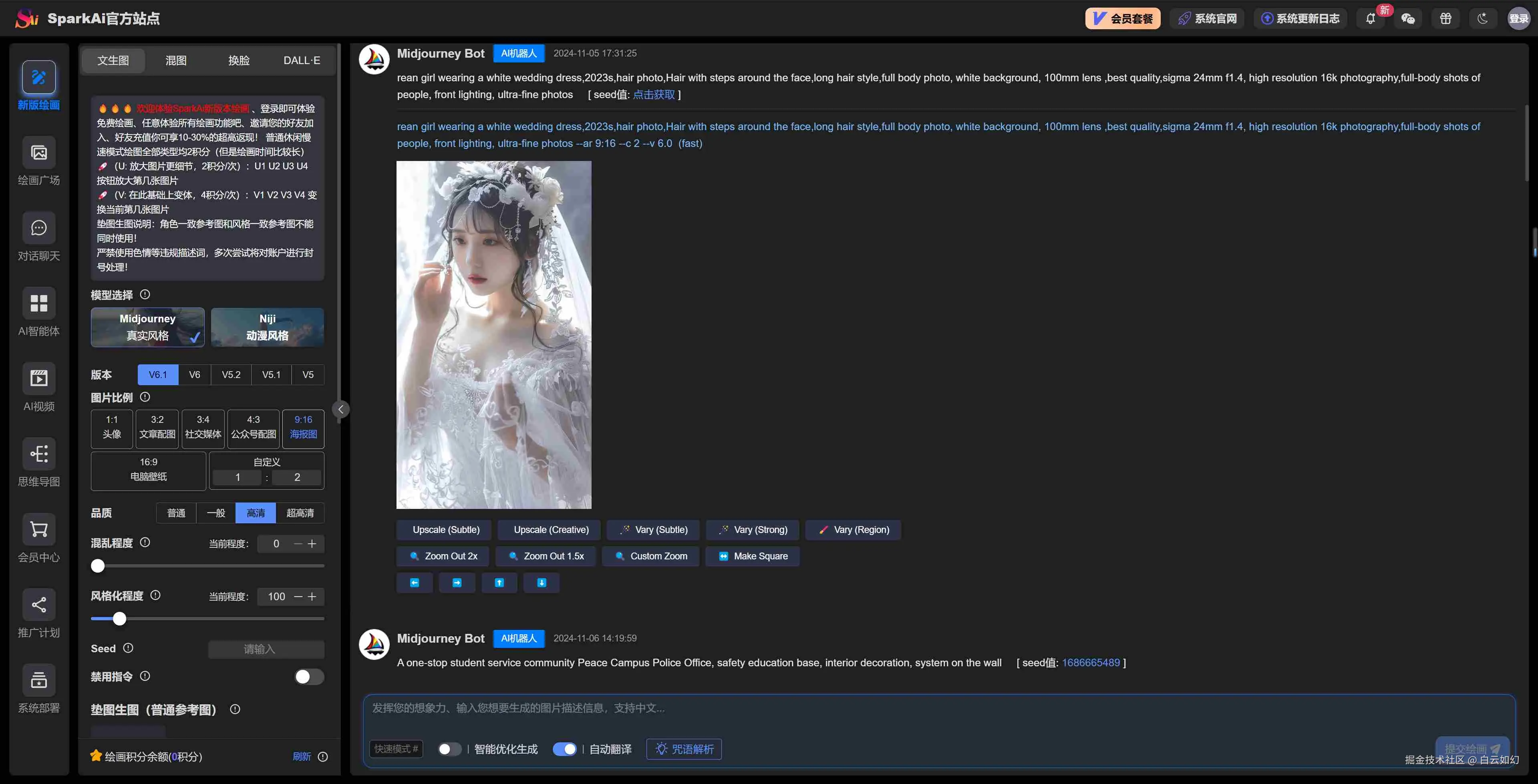Enable the 禁用指令 toggle switch
Screen dimensions: 1538x784
click(309, 677)
